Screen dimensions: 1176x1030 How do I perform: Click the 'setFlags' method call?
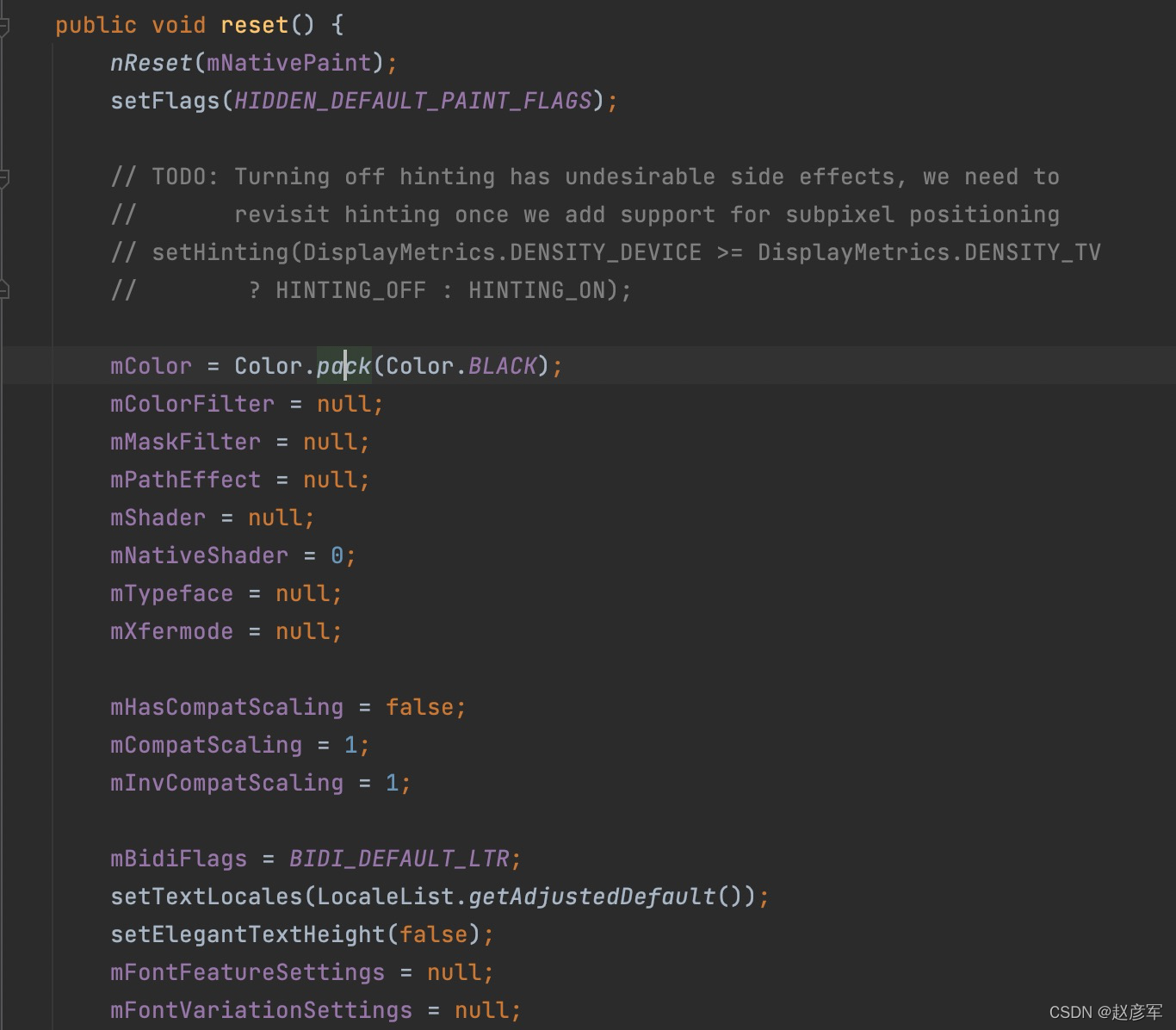coord(164,101)
